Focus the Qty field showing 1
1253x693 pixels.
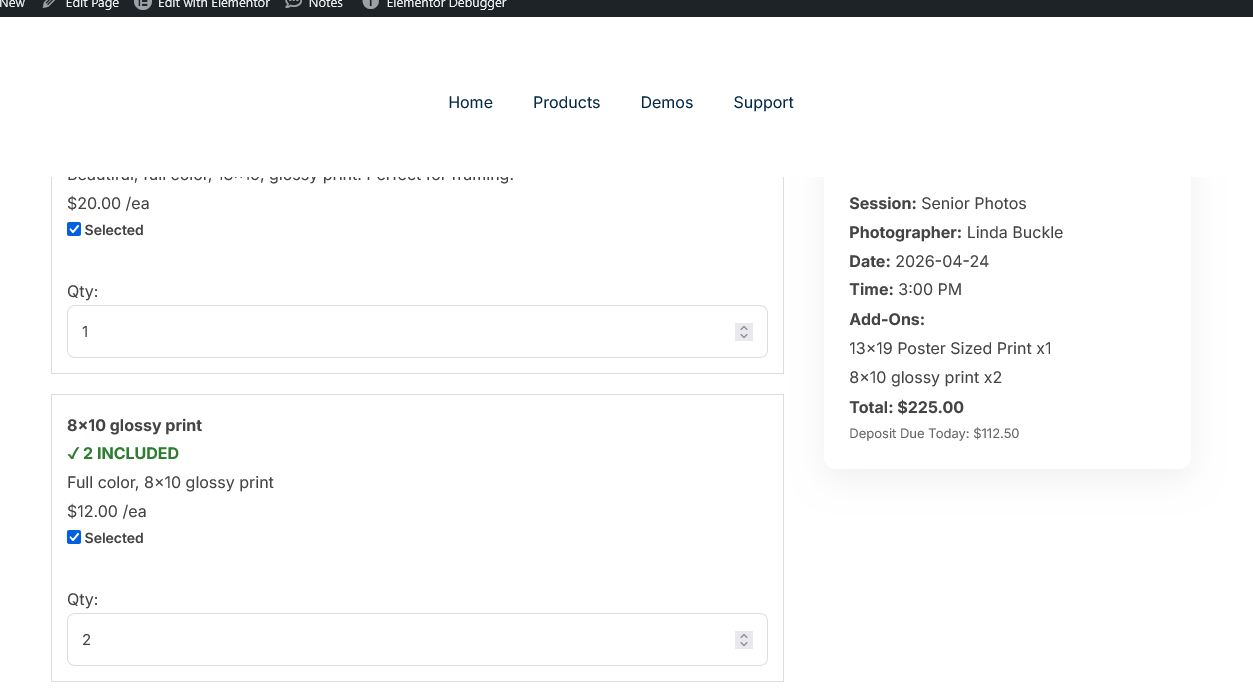point(400,331)
